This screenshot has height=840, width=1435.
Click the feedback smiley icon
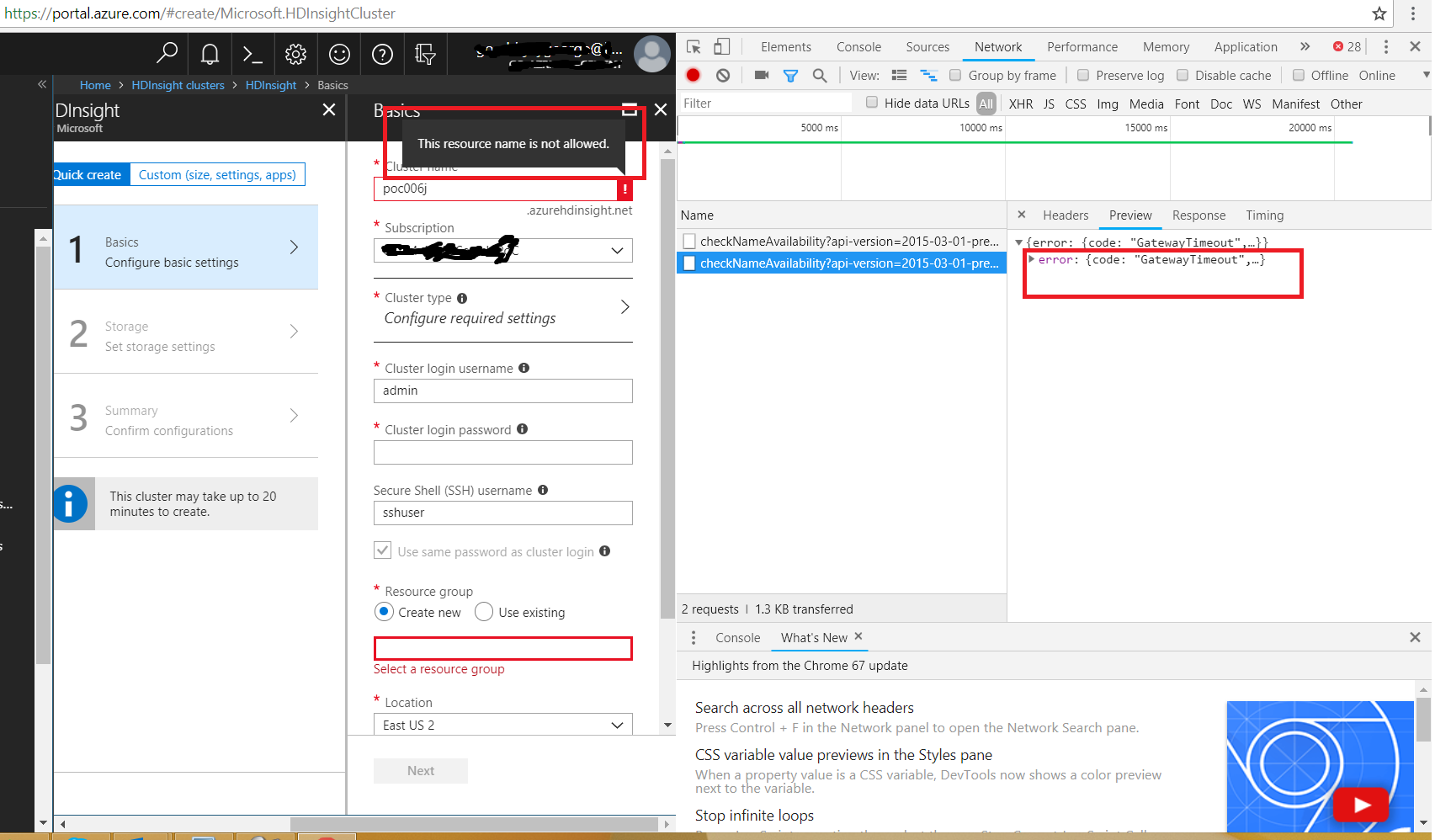339,55
